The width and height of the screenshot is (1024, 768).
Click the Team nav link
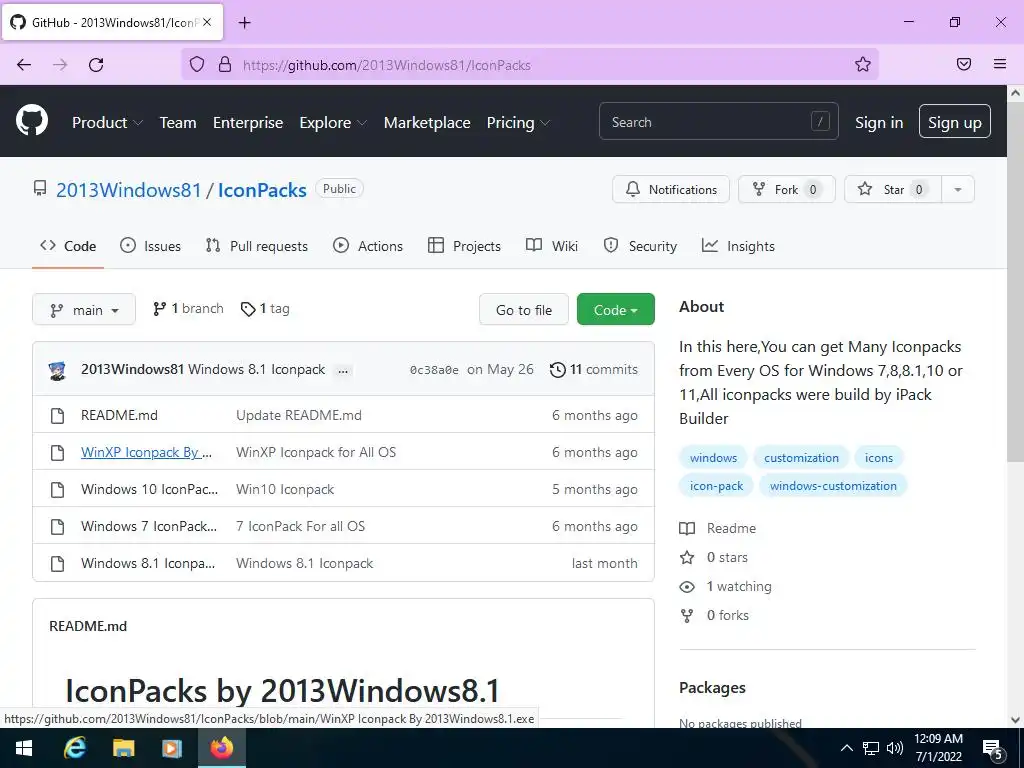178,122
